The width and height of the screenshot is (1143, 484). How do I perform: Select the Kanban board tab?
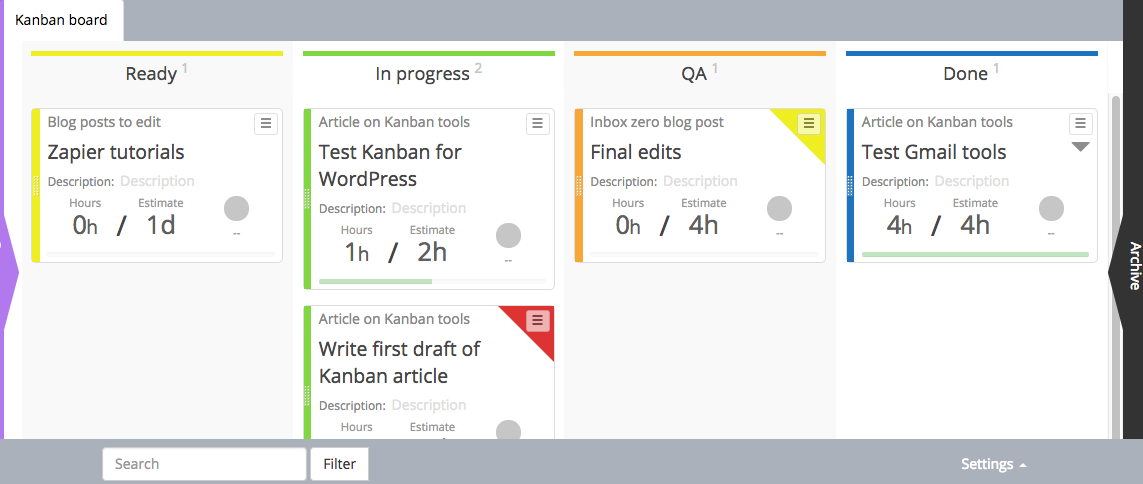click(x=61, y=20)
